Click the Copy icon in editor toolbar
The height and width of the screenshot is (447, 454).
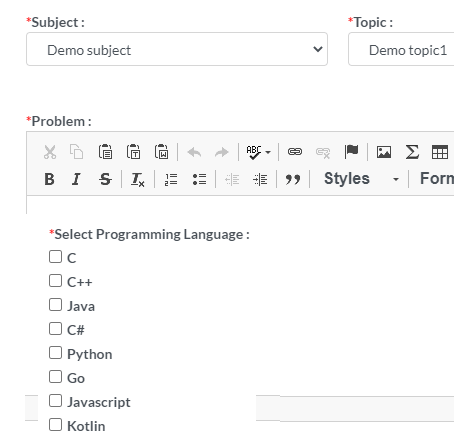77,152
